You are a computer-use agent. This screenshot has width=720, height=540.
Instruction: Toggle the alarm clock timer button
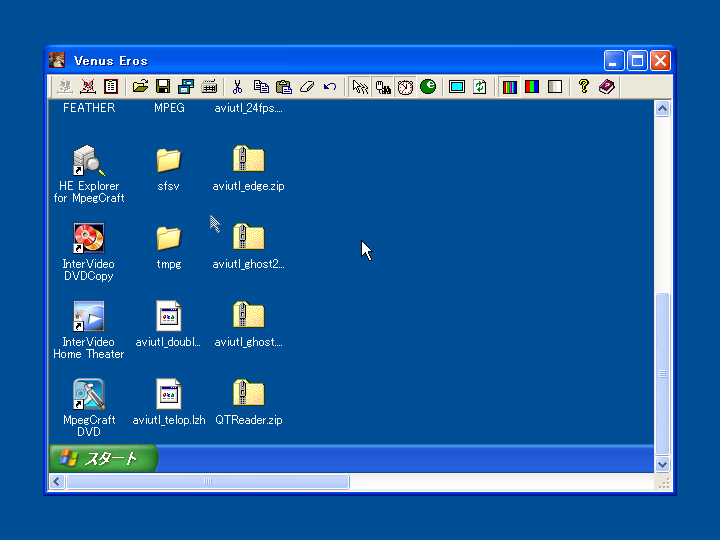tap(405, 86)
